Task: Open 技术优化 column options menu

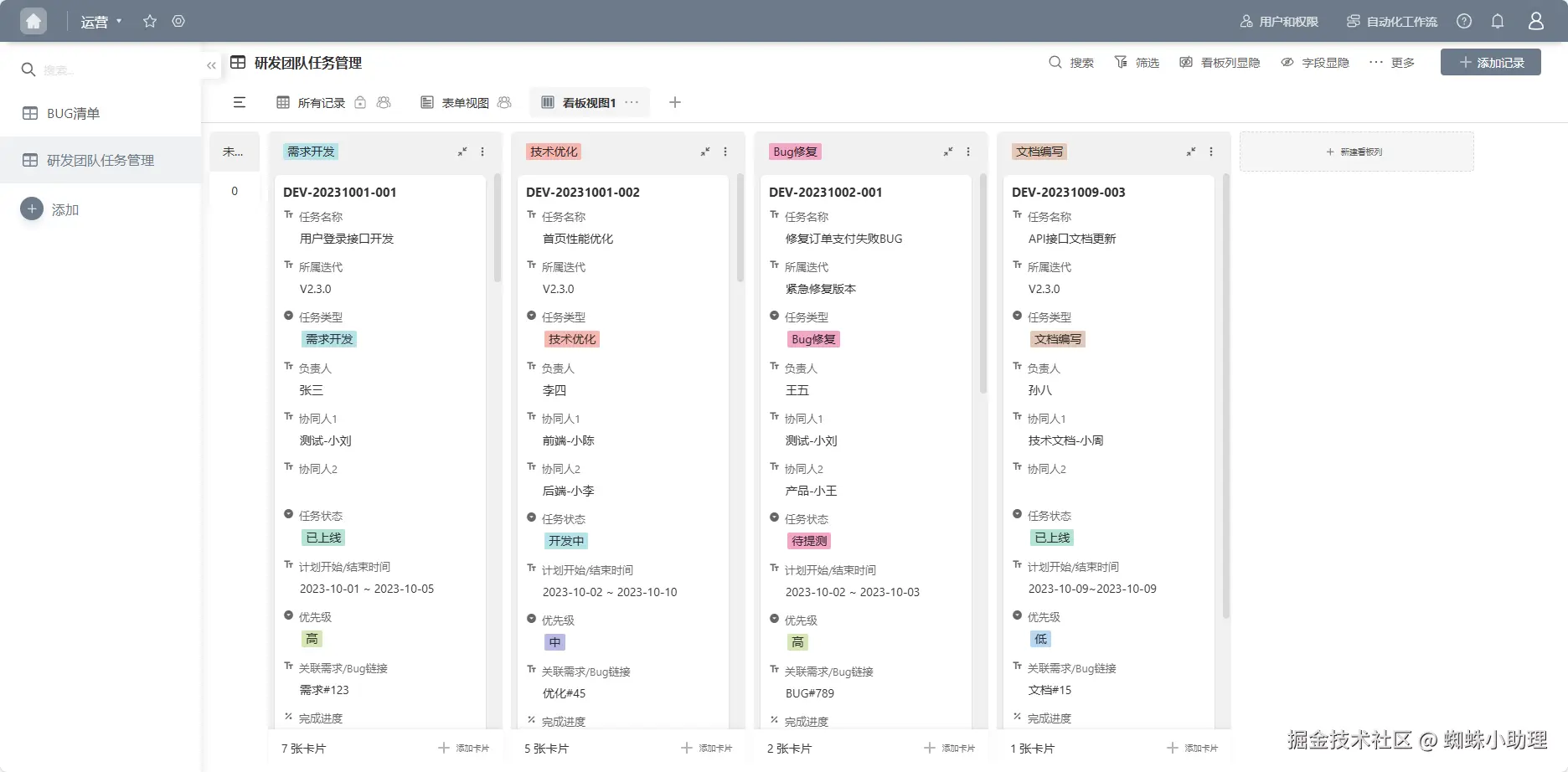Action: coord(725,152)
